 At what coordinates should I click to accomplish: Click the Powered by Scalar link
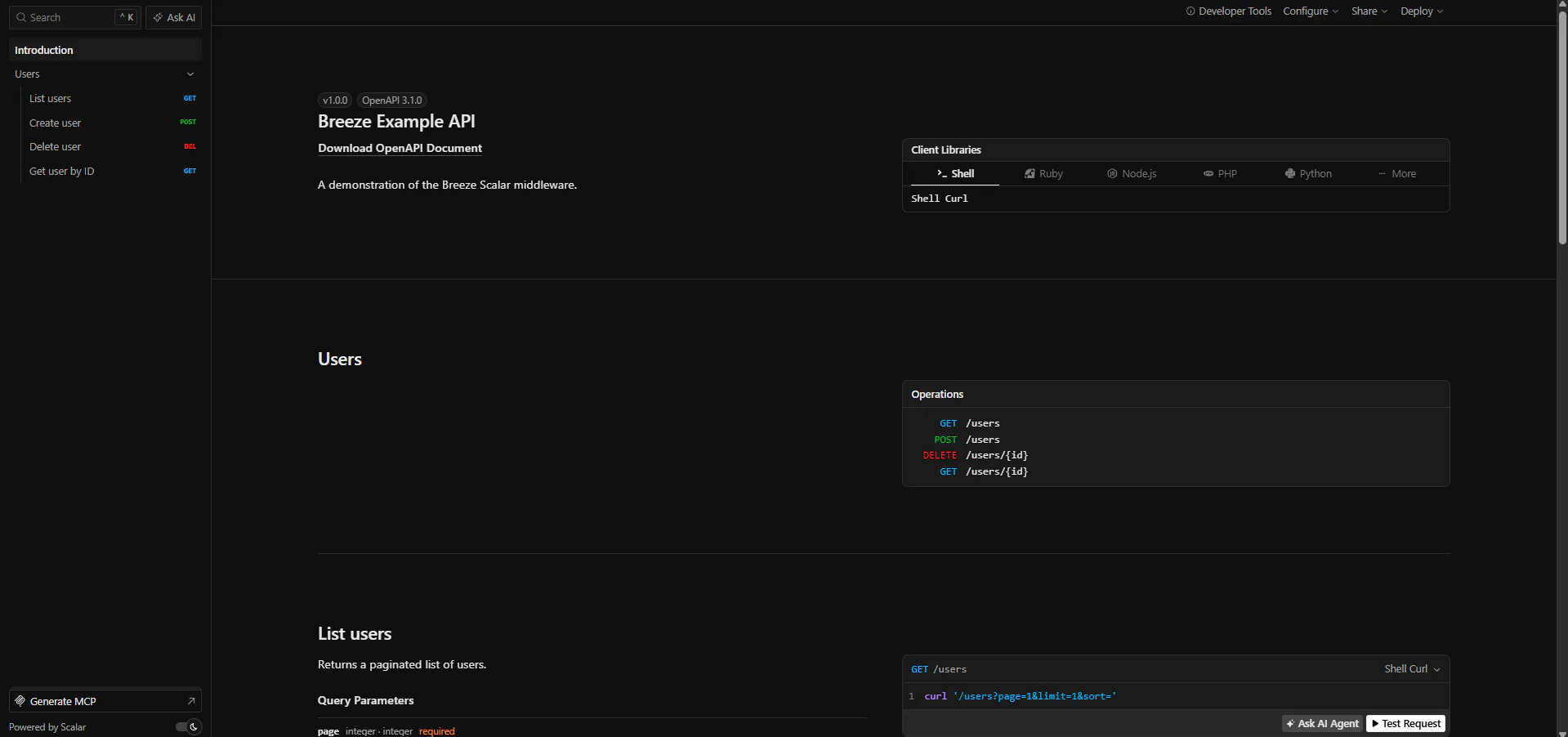pos(47,727)
